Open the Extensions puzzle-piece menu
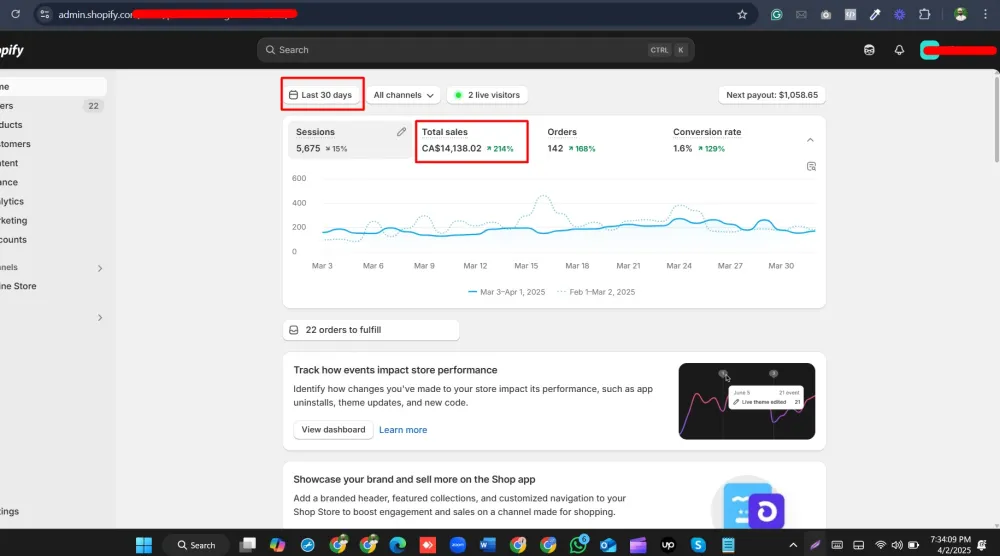 tap(924, 15)
